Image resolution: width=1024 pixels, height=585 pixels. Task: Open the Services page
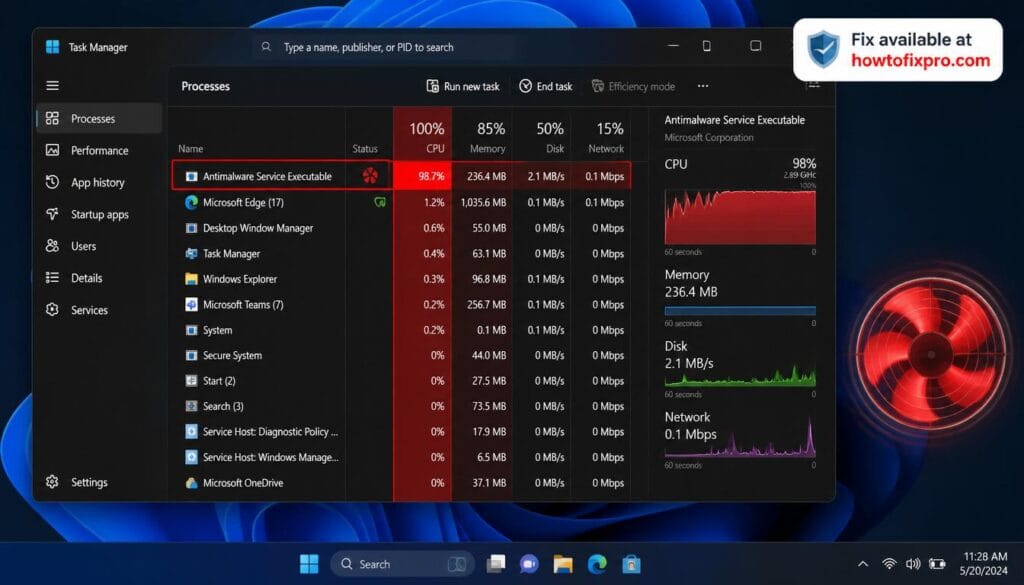(x=99, y=310)
